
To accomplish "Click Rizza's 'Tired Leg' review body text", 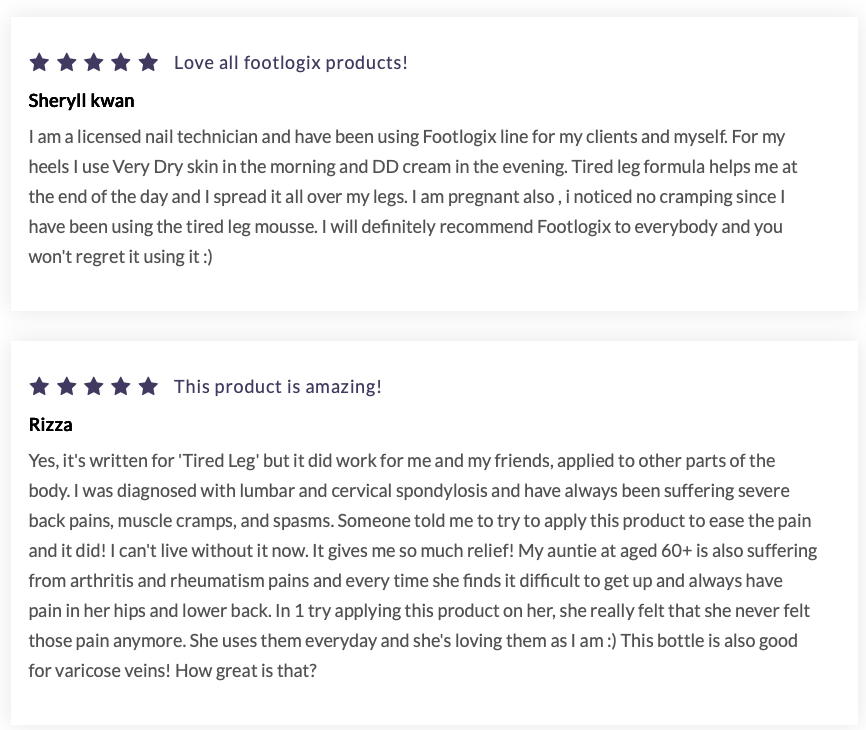I will [x=420, y=565].
